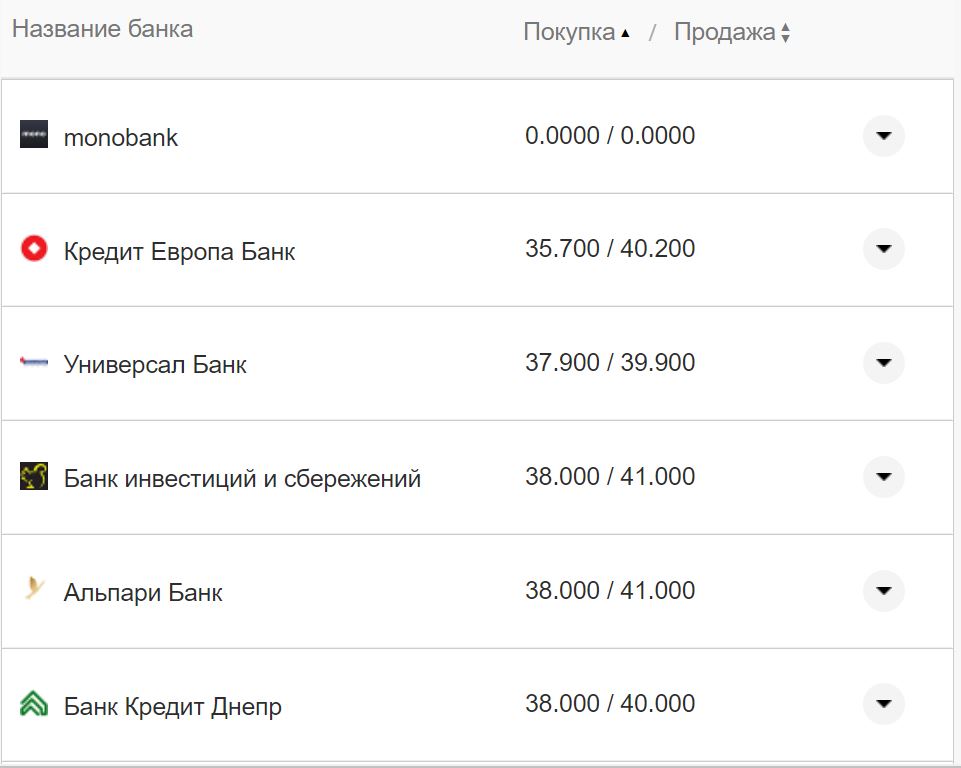
Task: Expand the monobank row details
Action: pos(883,136)
